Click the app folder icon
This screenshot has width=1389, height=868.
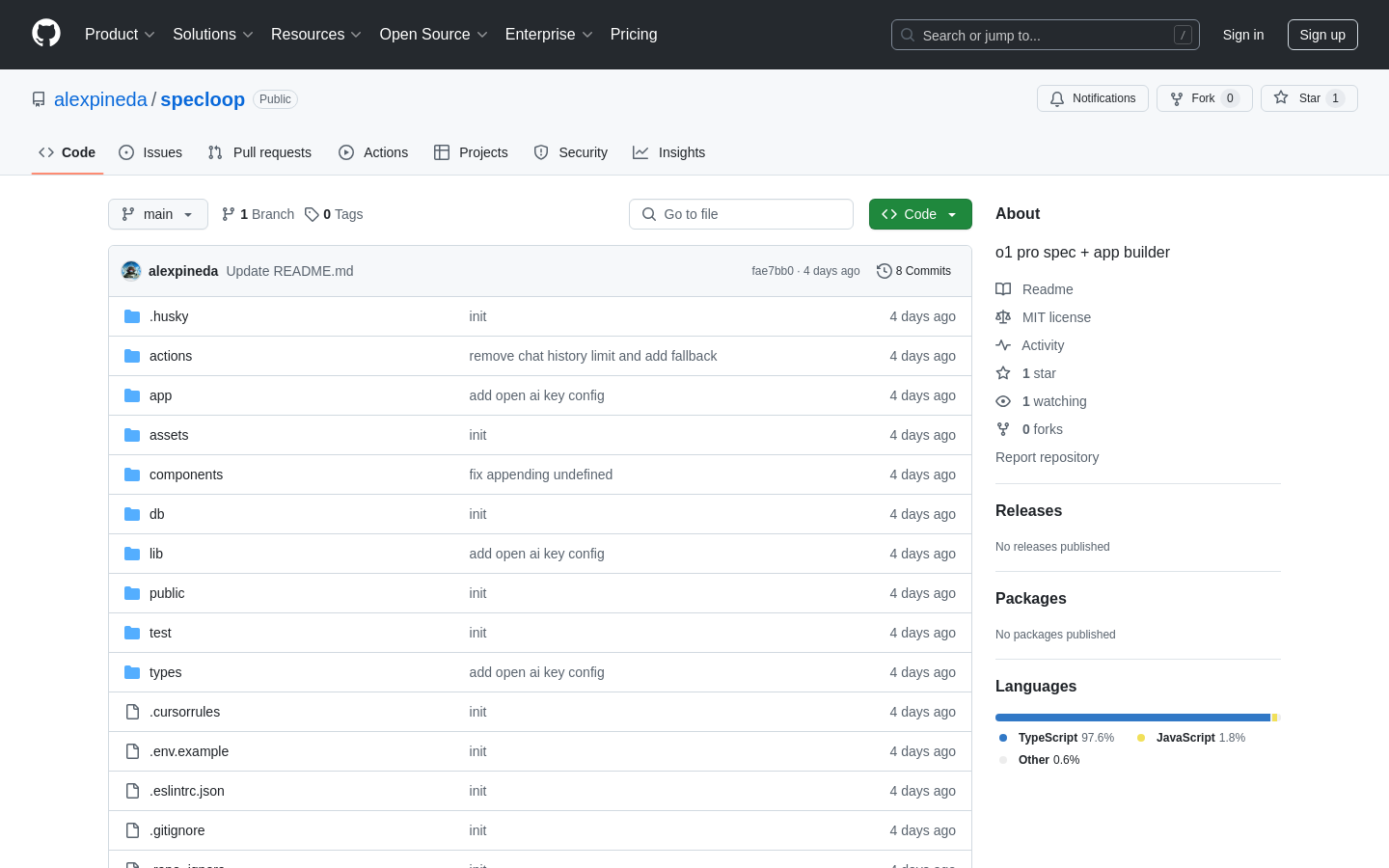point(132,395)
